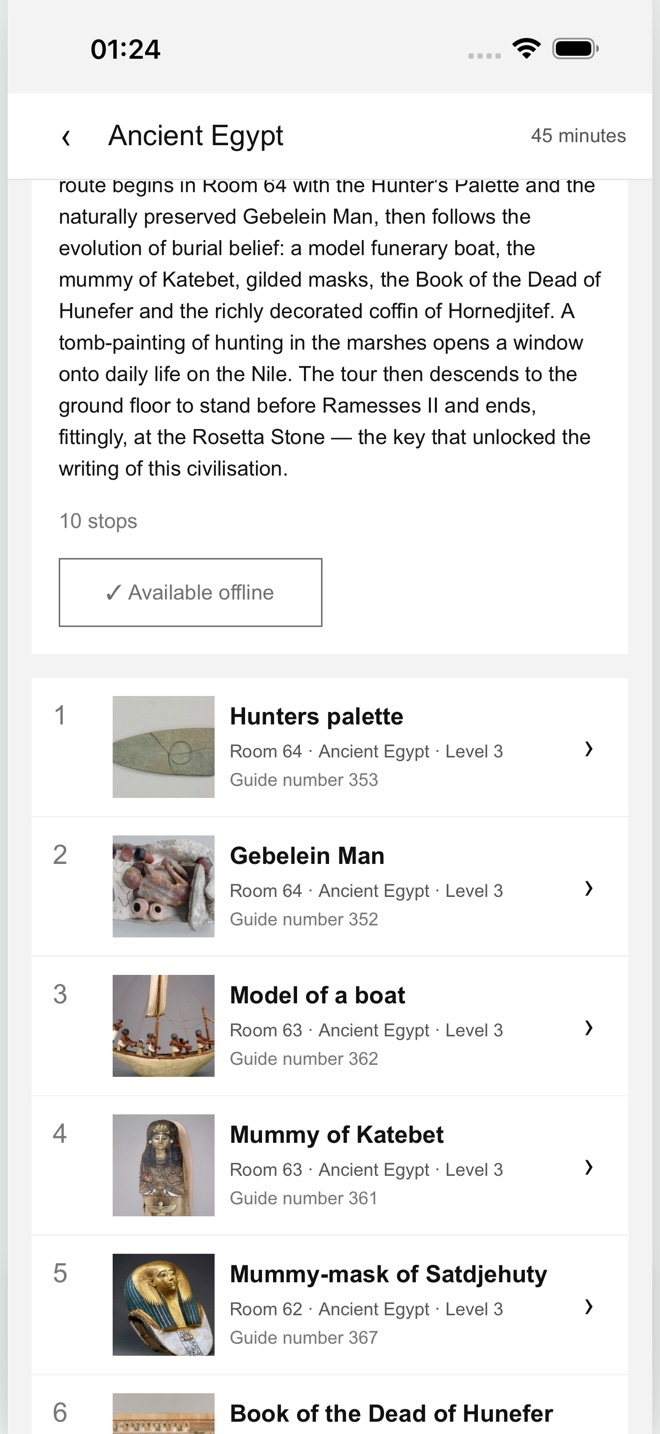Open the Hunters palette stop title

pyautogui.click(x=316, y=716)
